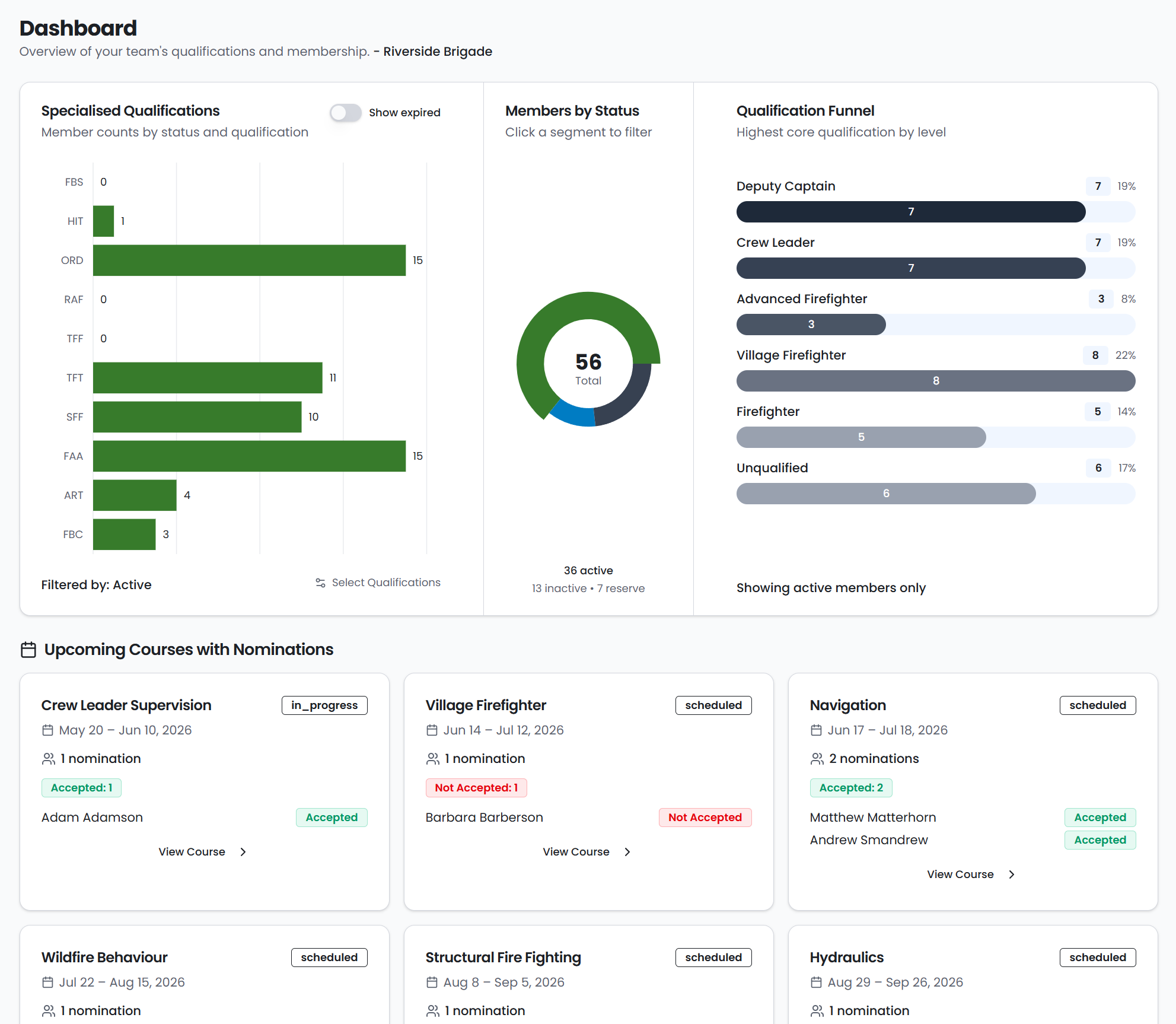Click calendar icon beside Upcoming Courses heading
This screenshot has width=1176, height=1024.
[x=28, y=650]
